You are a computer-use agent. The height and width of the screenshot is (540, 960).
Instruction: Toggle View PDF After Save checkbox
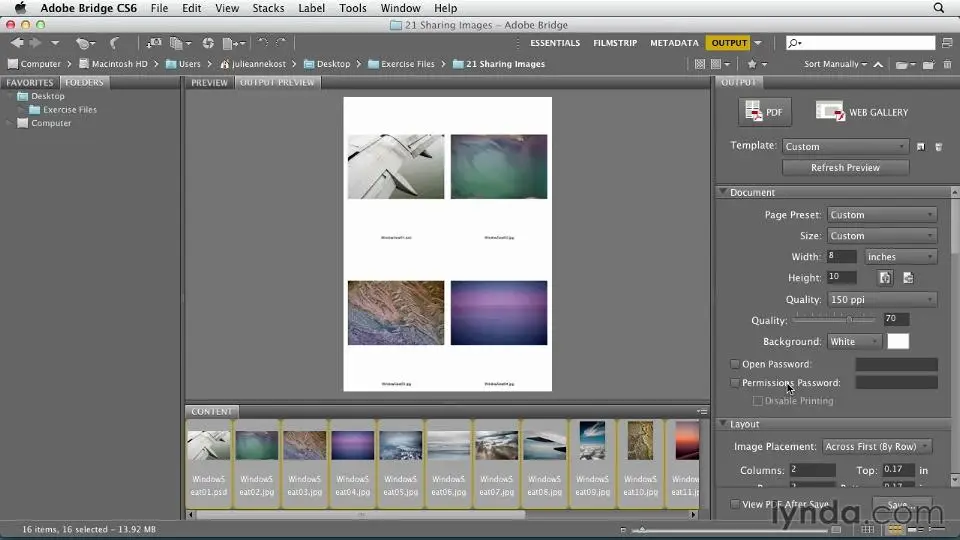coord(735,505)
